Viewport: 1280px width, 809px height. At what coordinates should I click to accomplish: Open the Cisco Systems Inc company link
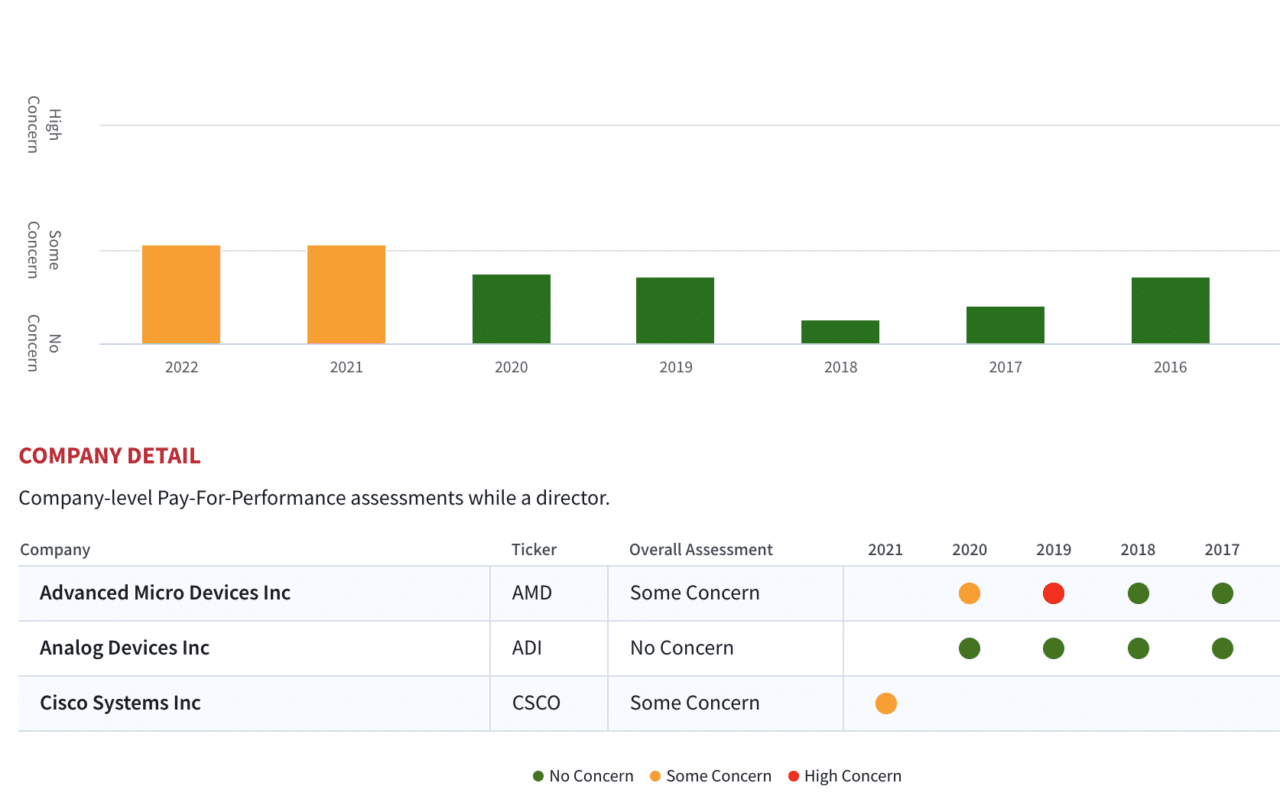coord(120,703)
